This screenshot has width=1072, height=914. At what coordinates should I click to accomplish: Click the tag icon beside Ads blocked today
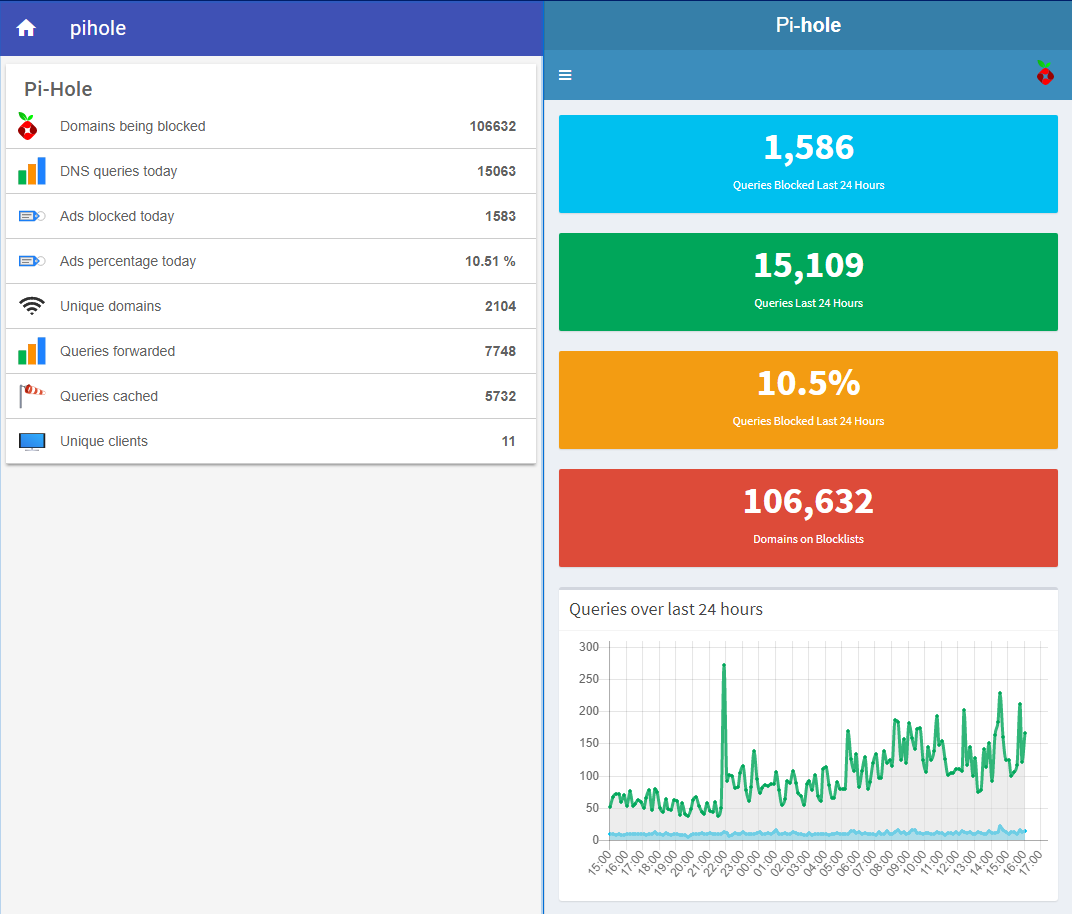(32, 216)
